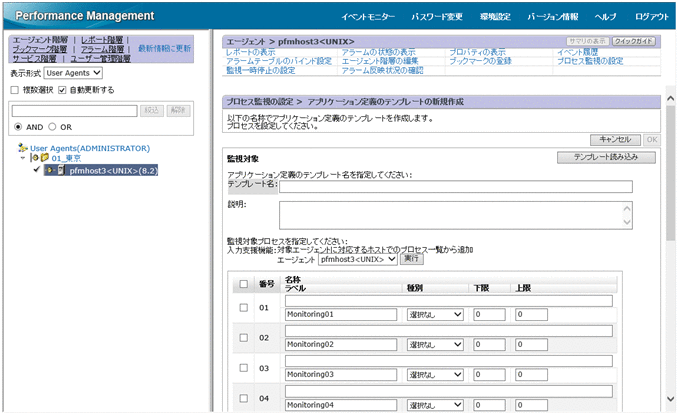The image size is (680, 416).
Task: Open the ブックマークの登録 link
Action: (480, 61)
